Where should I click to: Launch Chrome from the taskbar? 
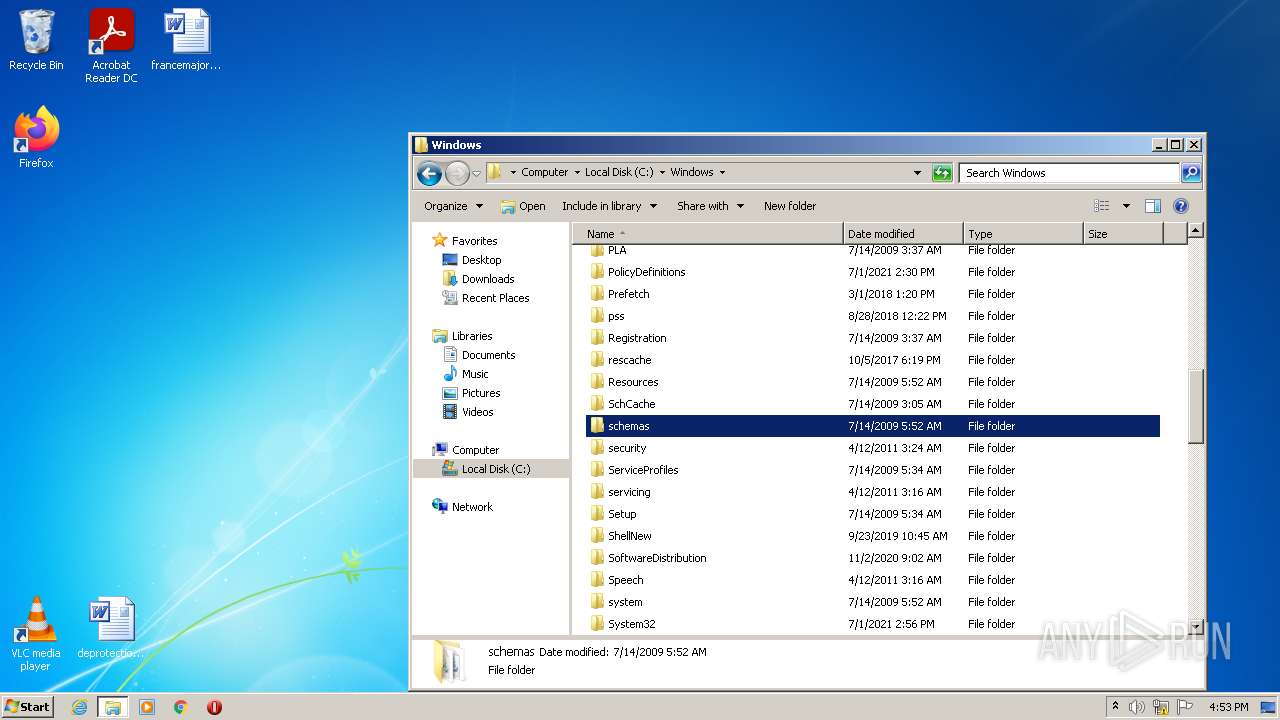(x=181, y=707)
